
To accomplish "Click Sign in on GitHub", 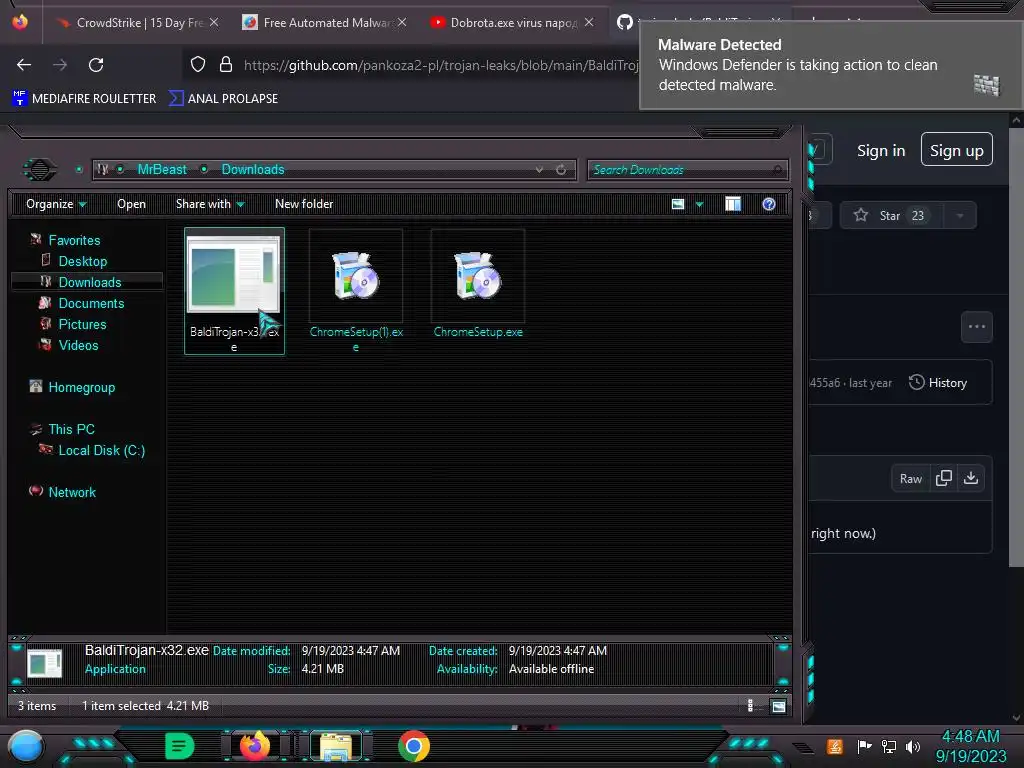I will 881,151.
